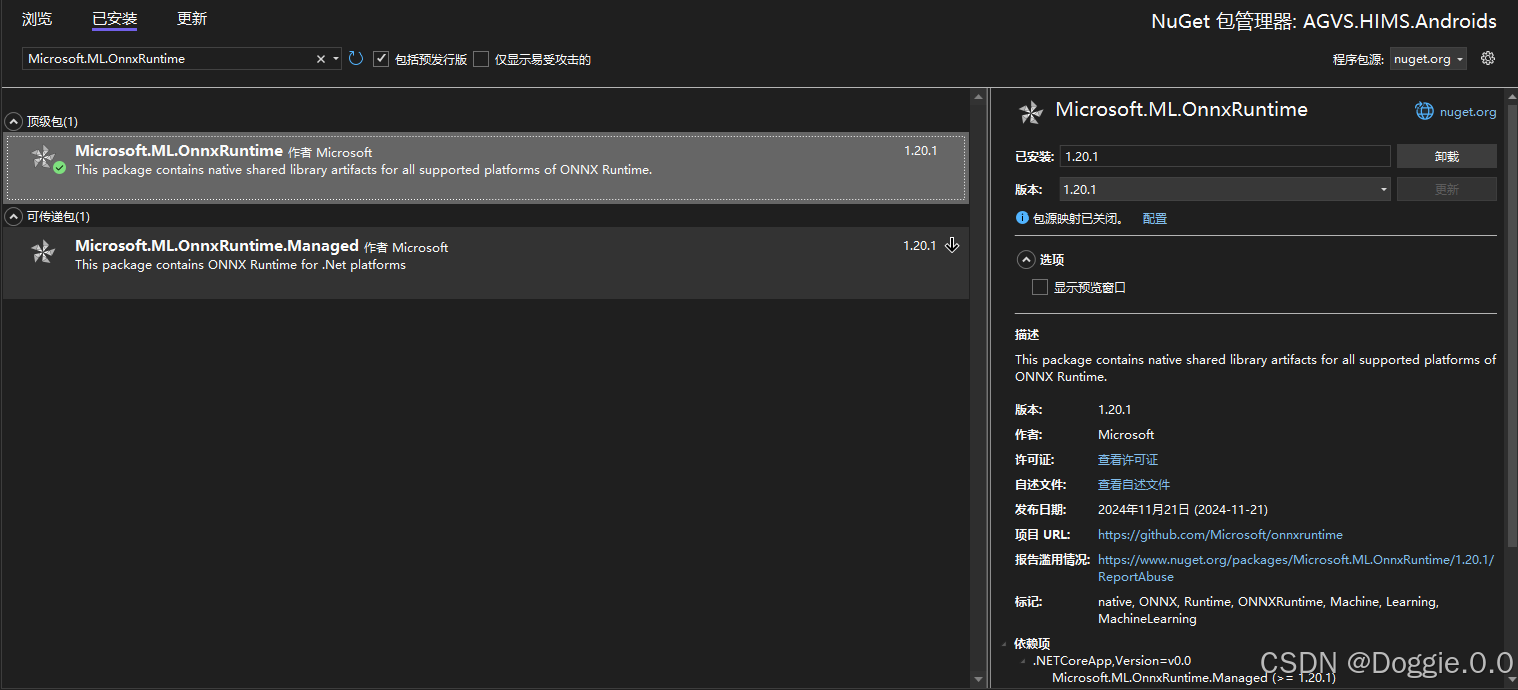Click install arrow on Managed package row
This screenshot has width=1518, height=690.
tap(952, 245)
